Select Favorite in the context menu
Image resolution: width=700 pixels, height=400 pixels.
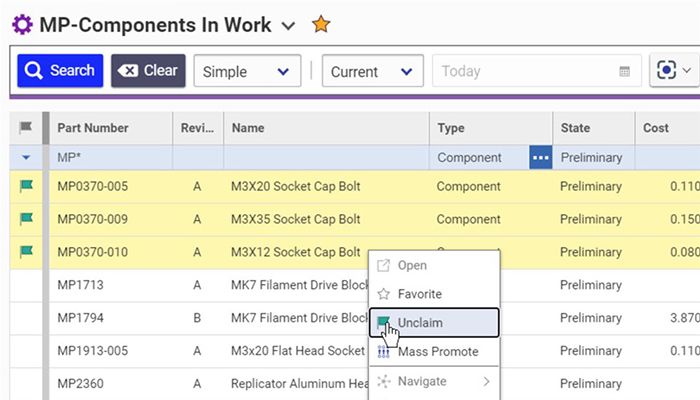point(419,294)
